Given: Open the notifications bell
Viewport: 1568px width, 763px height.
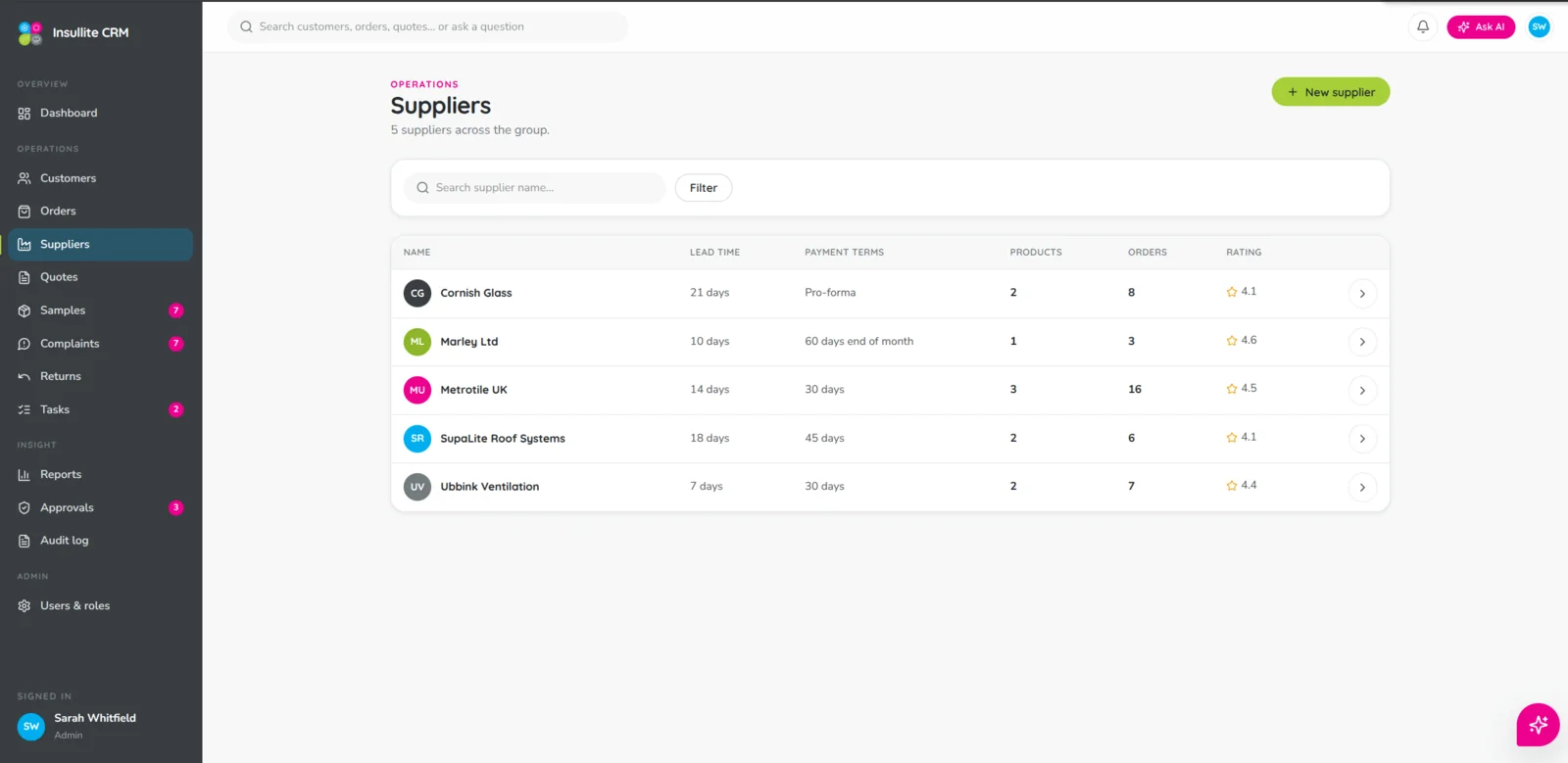Looking at the screenshot, I should point(1423,26).
